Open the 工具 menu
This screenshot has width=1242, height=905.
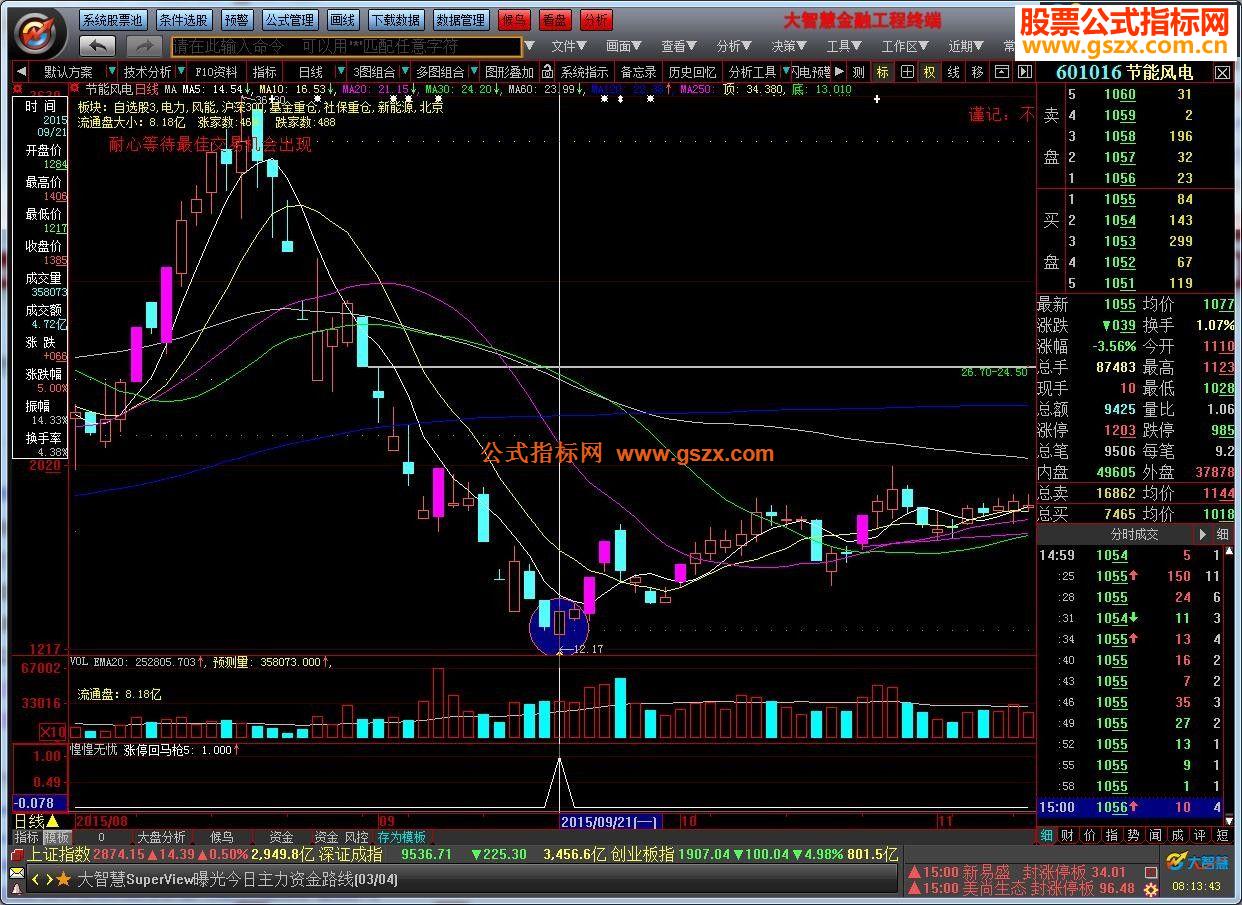pos(844,46)
